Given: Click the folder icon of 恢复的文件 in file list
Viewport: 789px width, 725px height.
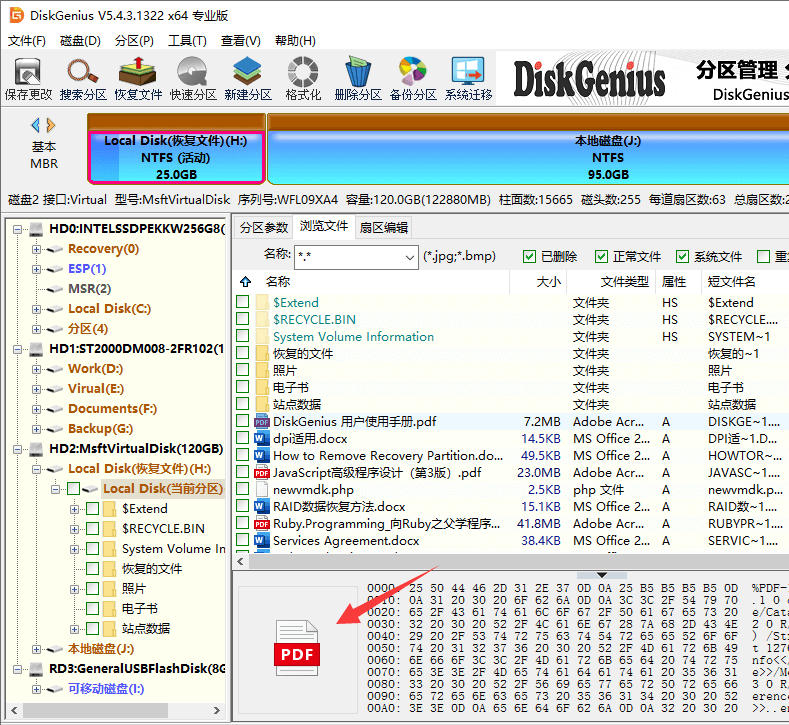Looking at the screenshot, I should point(262,354).
